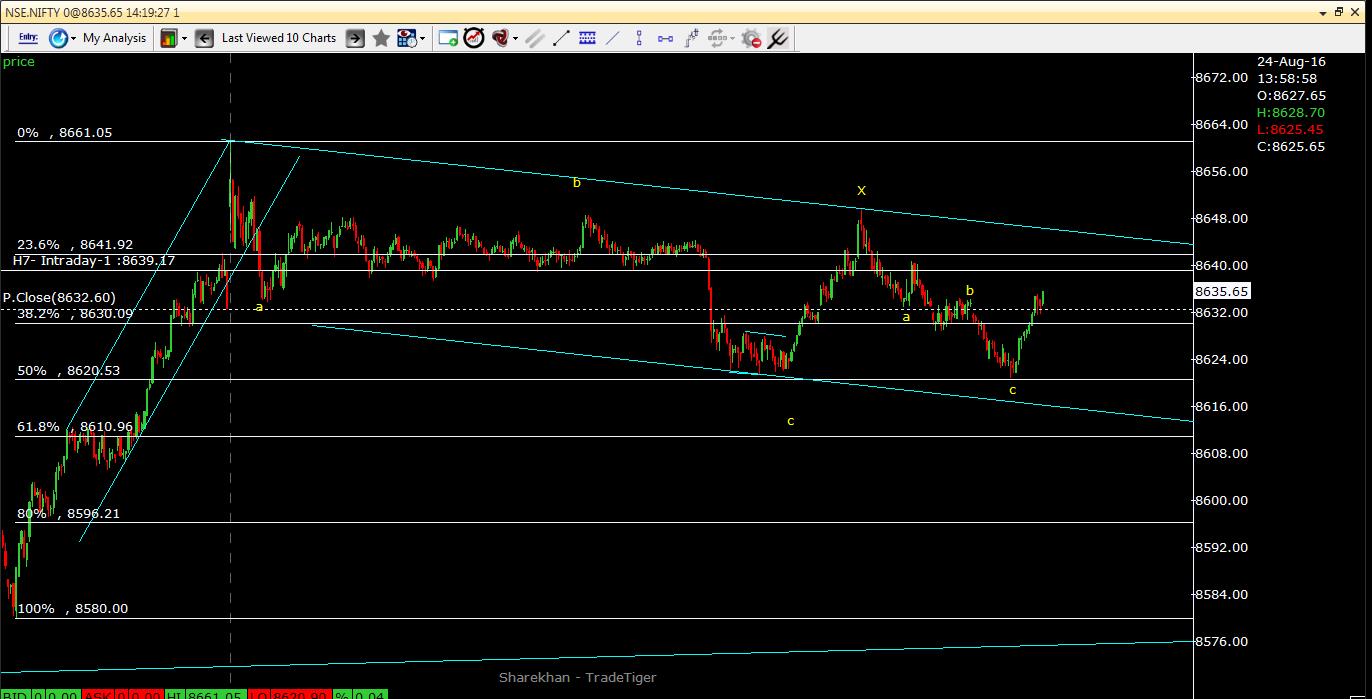Click the 50% 8620.53 Fibonacci label
1372x699 pixels.
point(68,370)
